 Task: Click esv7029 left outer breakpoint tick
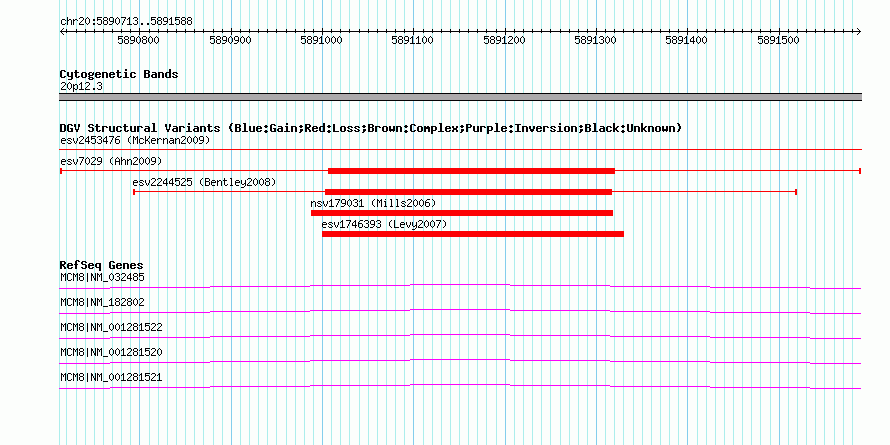[x=61, y=171]
